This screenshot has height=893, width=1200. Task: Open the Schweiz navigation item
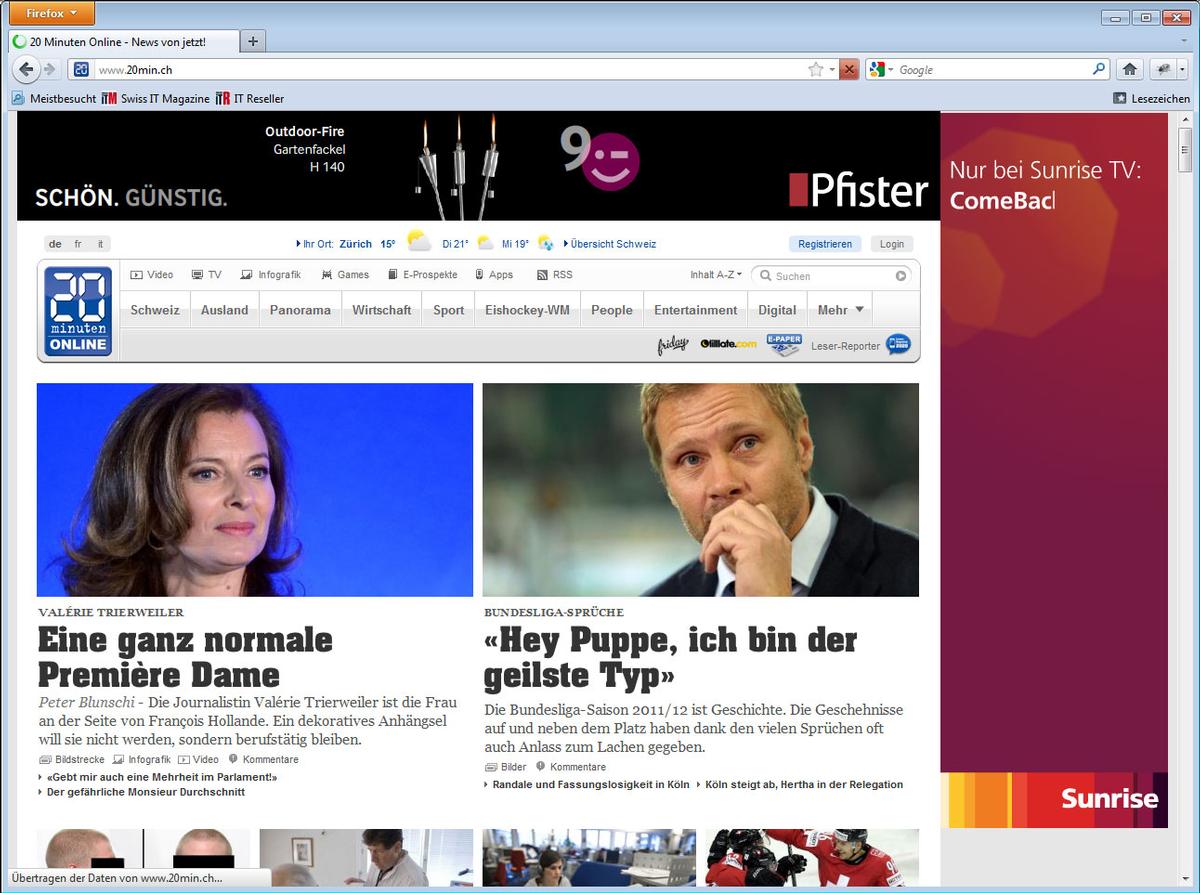(x=155, y=310)
